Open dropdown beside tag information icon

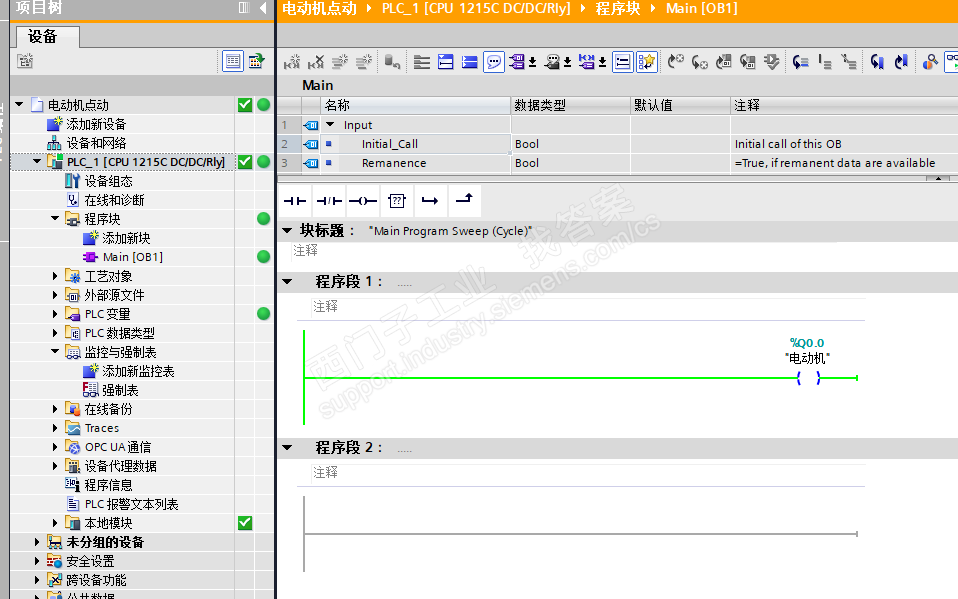pos(568,62)
